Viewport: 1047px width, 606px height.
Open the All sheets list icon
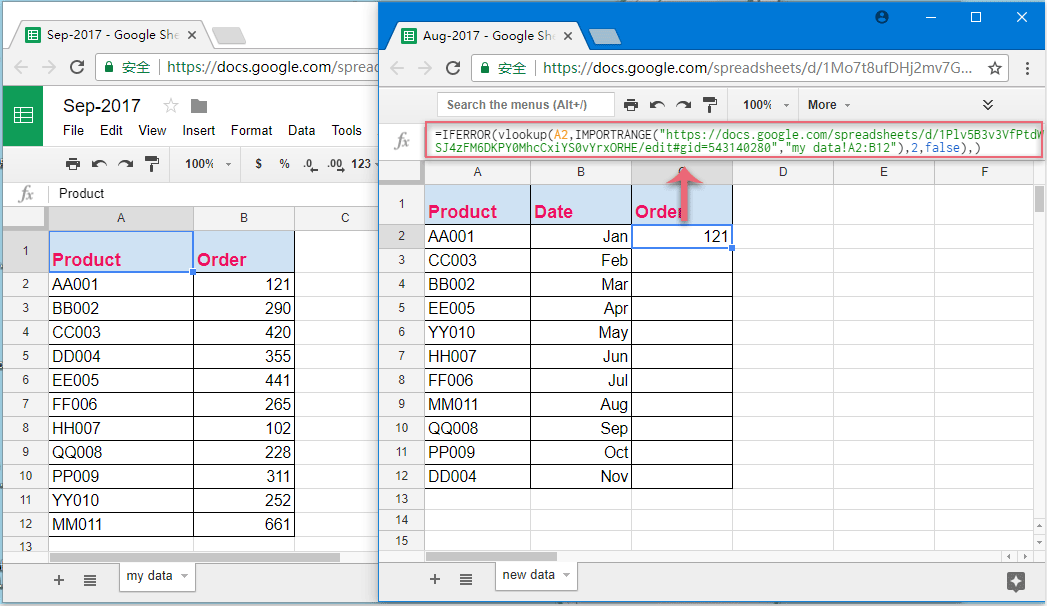(x=466, y=578)
